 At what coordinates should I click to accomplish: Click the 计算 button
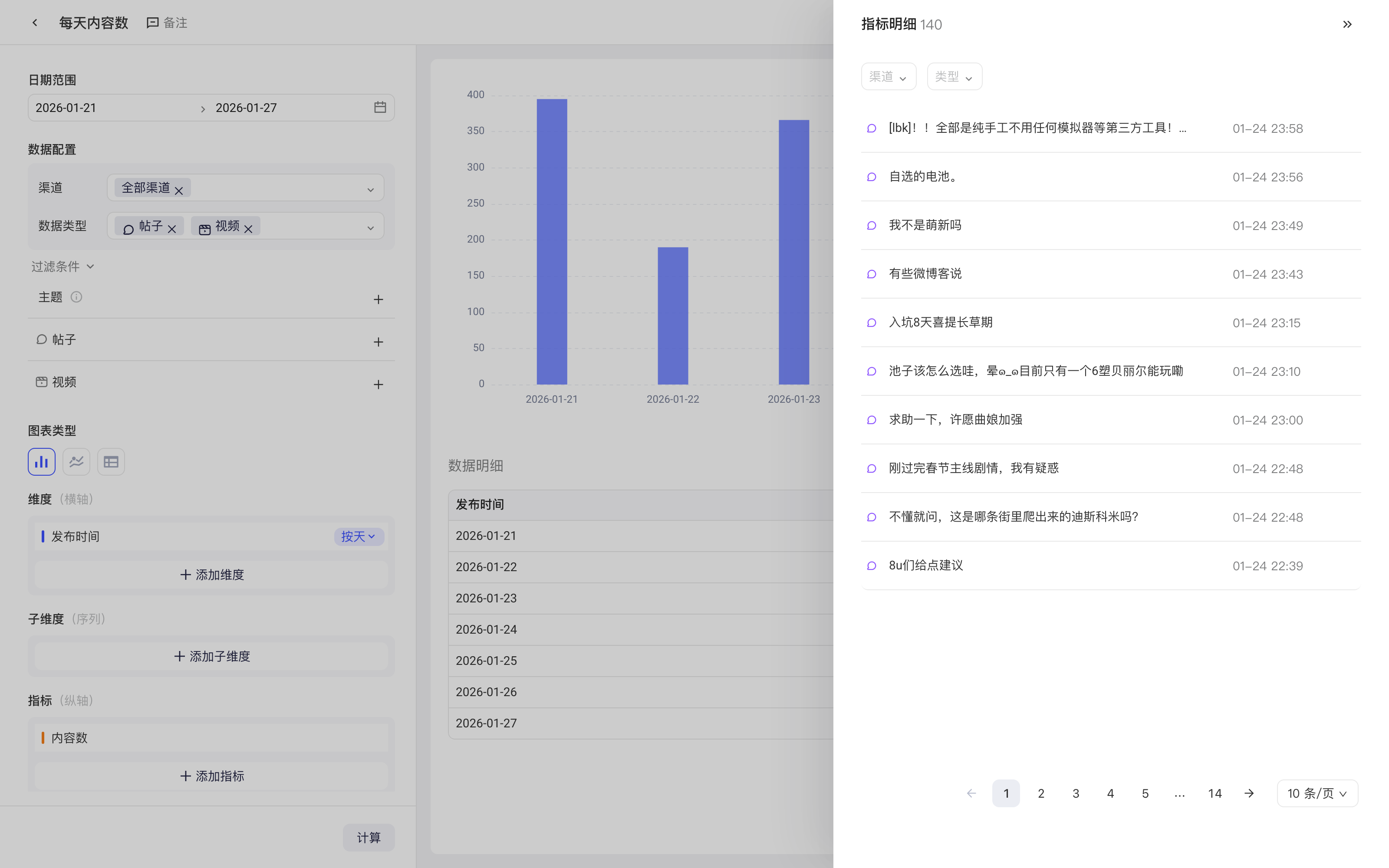click(x=369, y=838)
